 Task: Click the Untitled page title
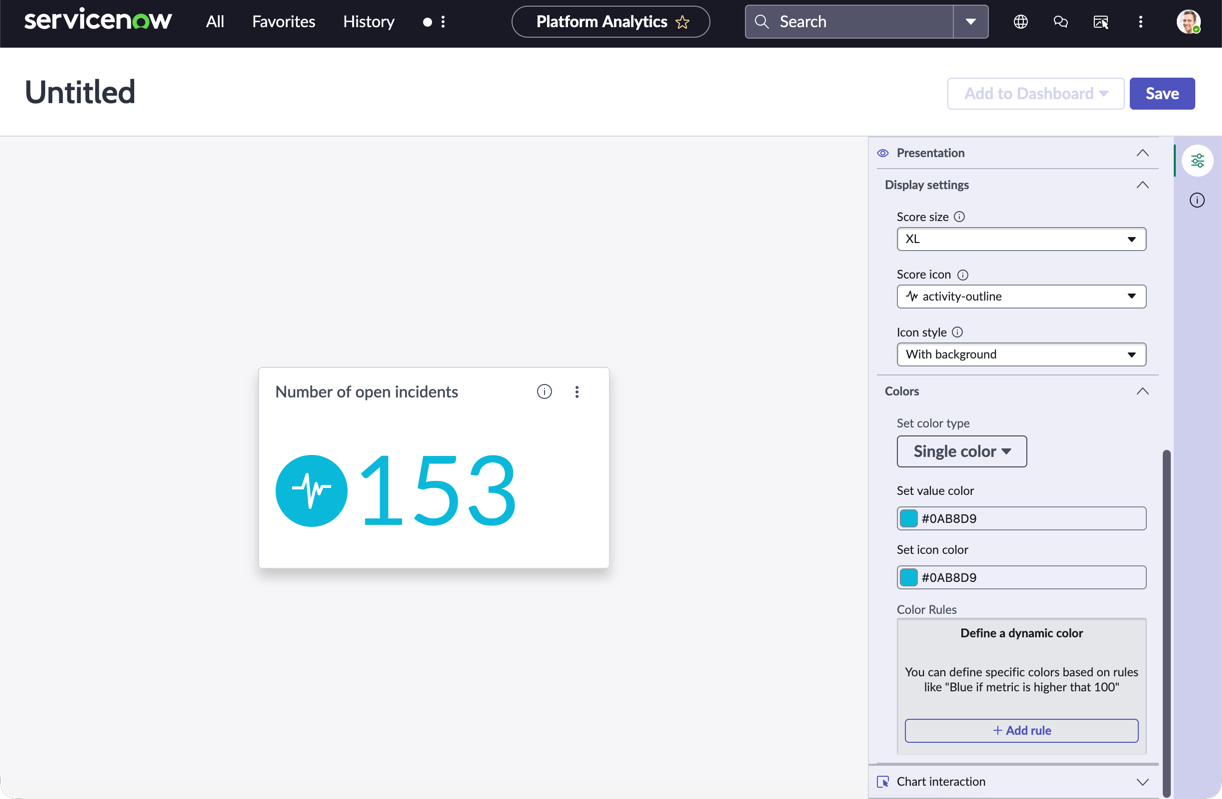(80, 92)
